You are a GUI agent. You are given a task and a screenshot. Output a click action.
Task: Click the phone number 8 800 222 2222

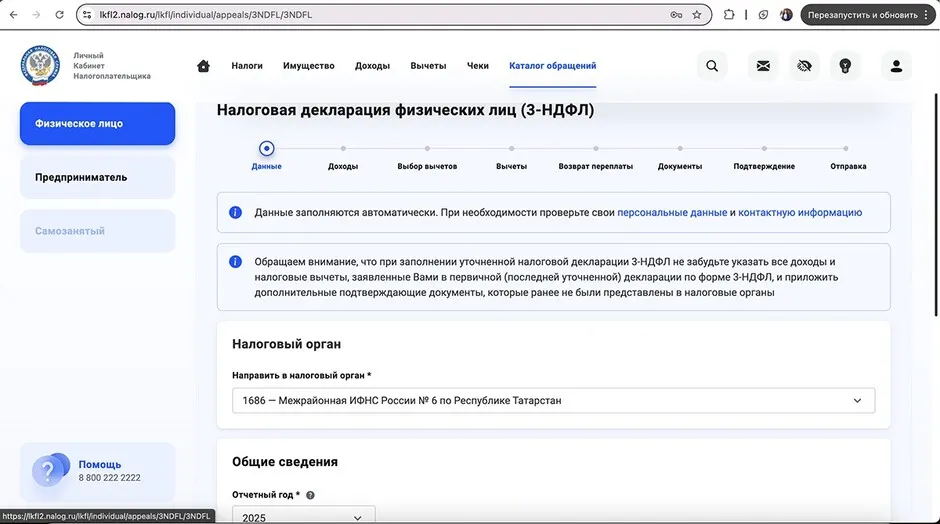110,478
